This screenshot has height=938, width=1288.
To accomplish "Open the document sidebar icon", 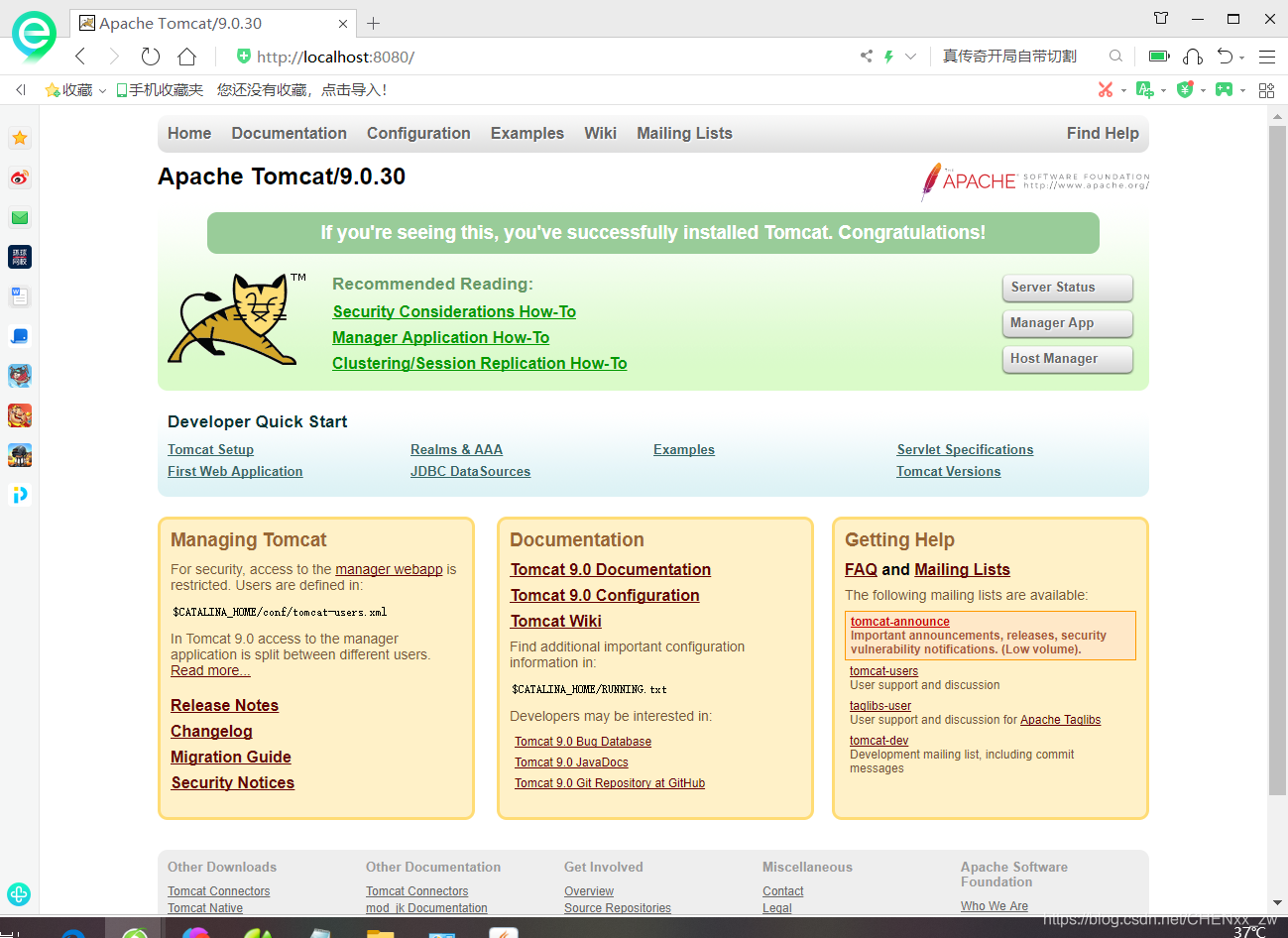I will (20, 296).
